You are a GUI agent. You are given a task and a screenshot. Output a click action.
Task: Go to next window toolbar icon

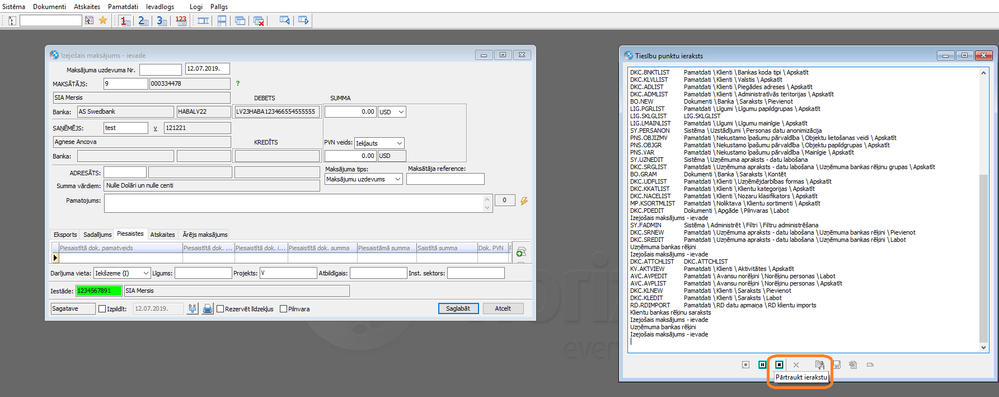pos(304,20)
